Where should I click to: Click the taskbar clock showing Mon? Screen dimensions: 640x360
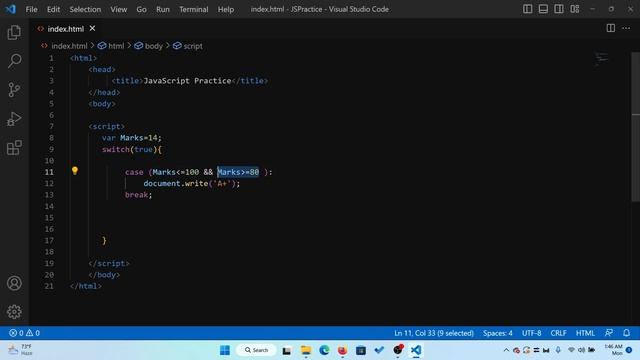click(613, 350)
